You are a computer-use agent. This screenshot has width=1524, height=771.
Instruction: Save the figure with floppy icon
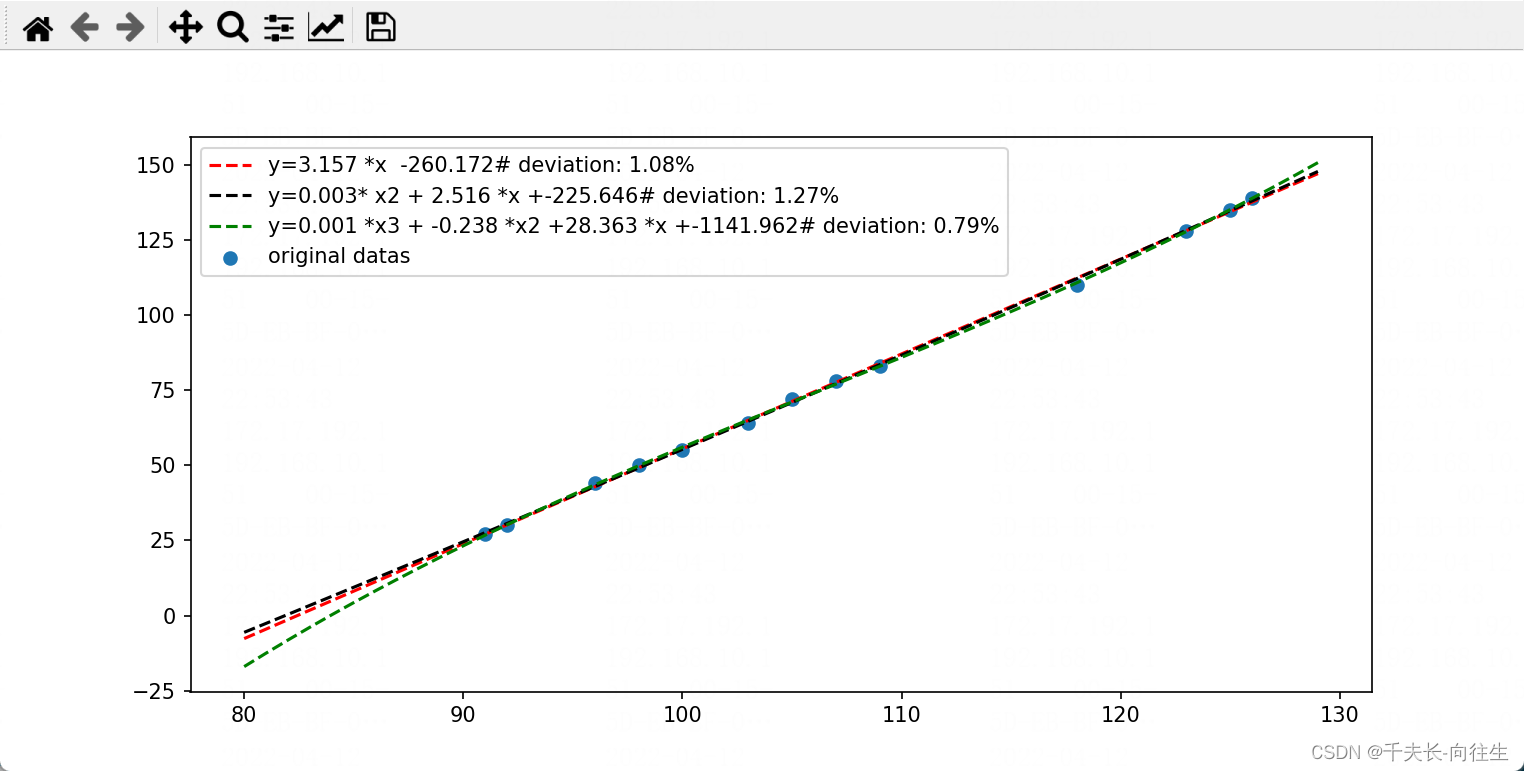(x=381, y=27)
